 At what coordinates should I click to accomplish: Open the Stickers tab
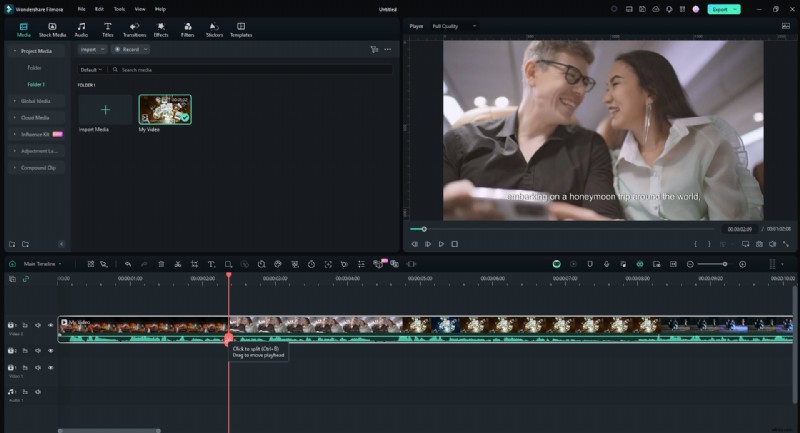pos(214,30)
